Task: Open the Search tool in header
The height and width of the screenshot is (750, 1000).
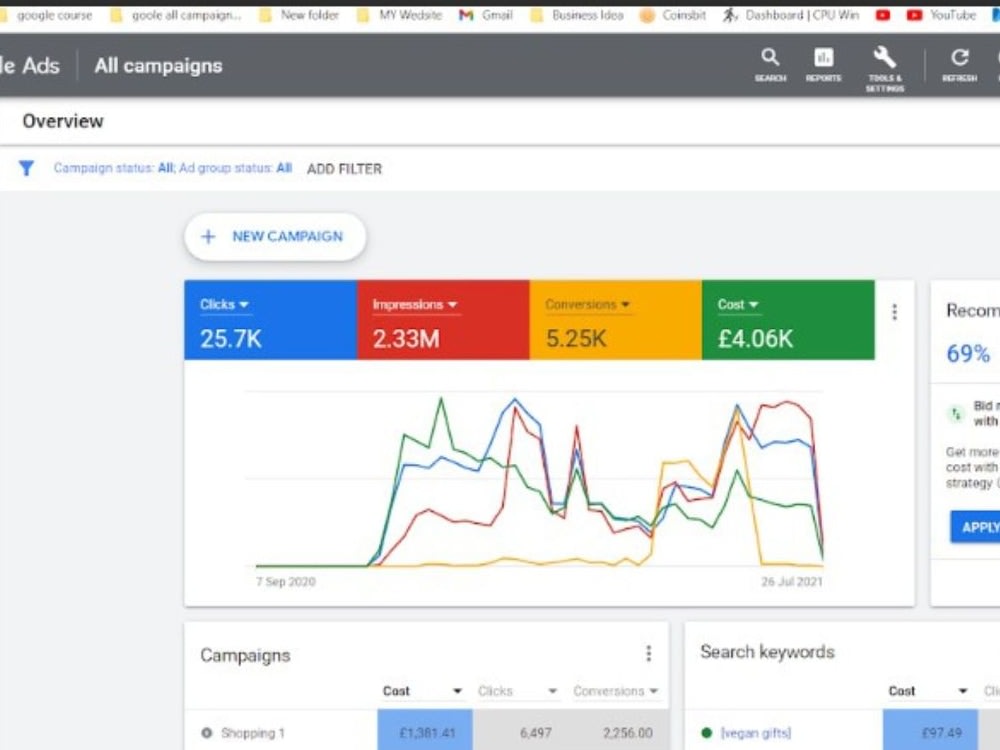Action: point(770,65)
